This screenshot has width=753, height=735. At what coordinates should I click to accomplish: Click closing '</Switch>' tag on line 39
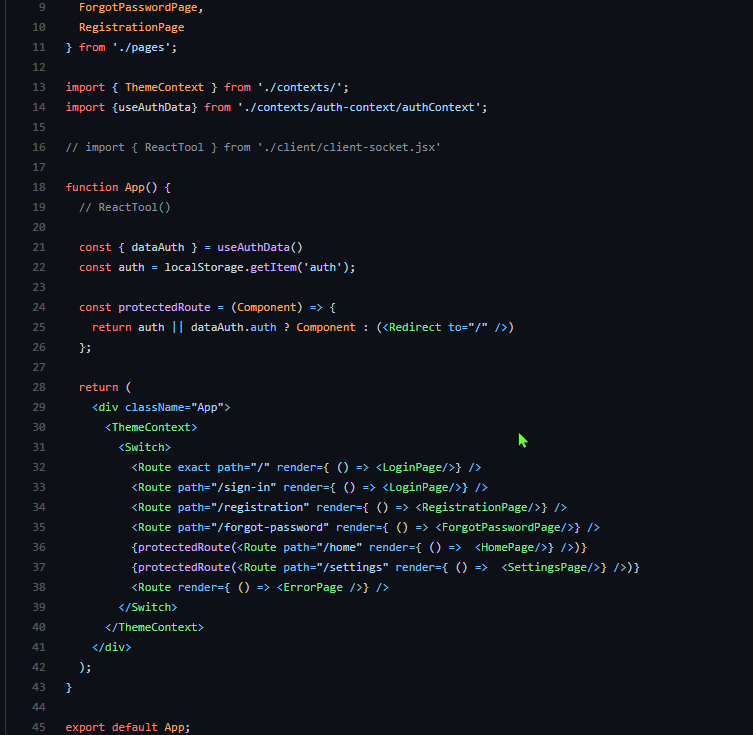click(148, 608)
